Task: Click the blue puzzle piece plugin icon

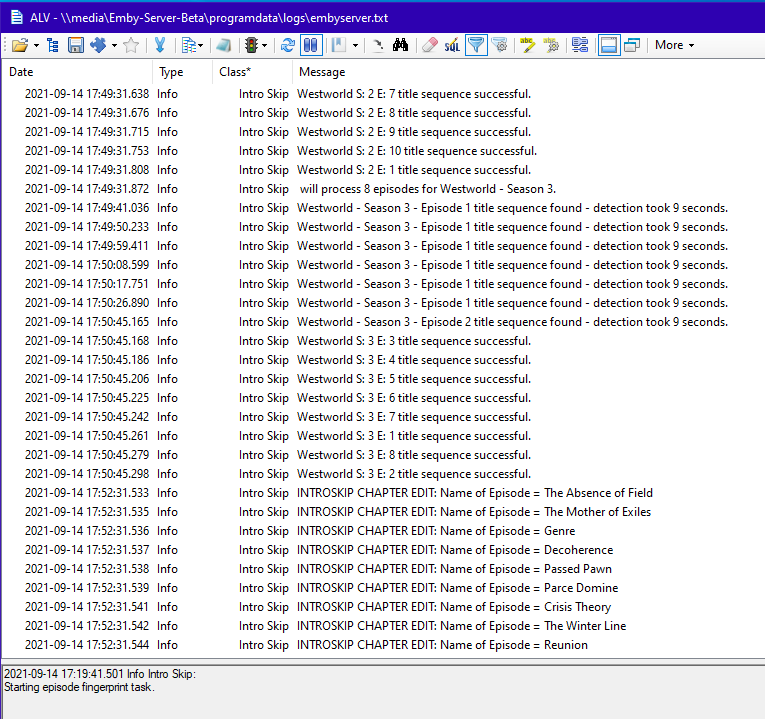Action: [98, 45]
